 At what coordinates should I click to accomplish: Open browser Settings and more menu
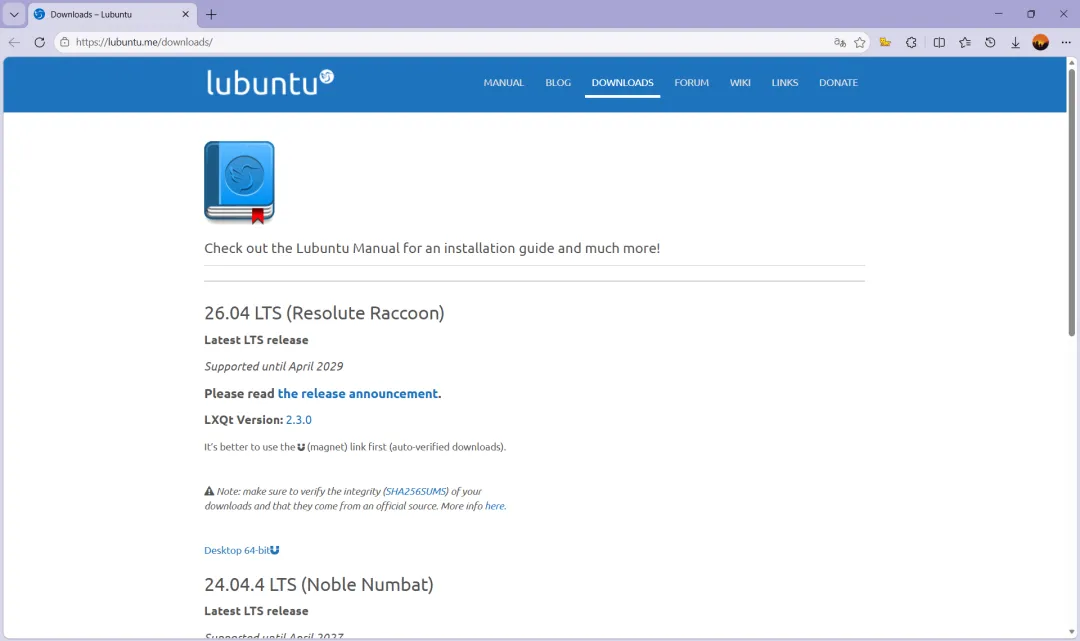pyautogui.click(x=1066, y=42)
